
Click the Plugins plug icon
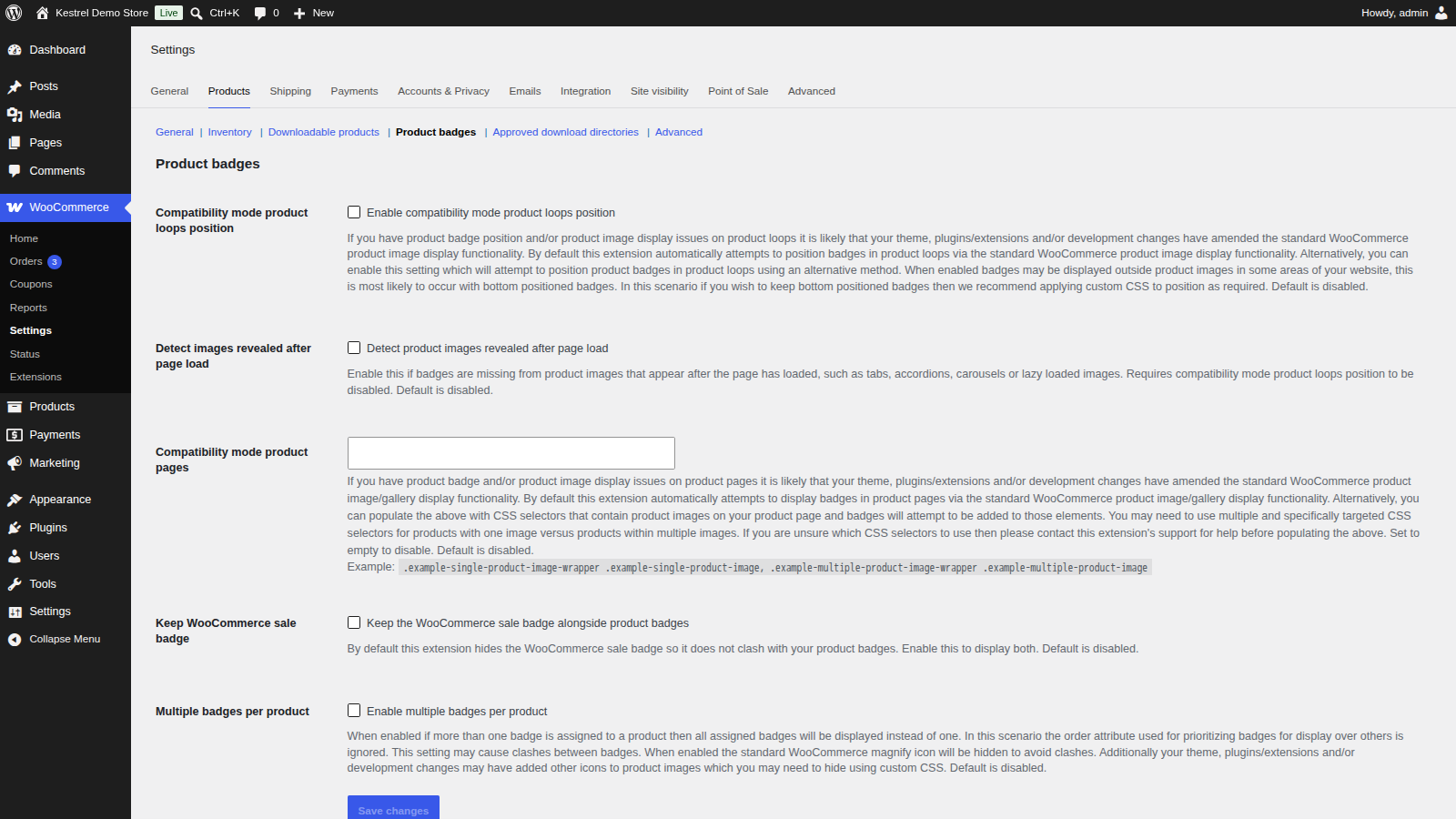[x=15, y=528]
